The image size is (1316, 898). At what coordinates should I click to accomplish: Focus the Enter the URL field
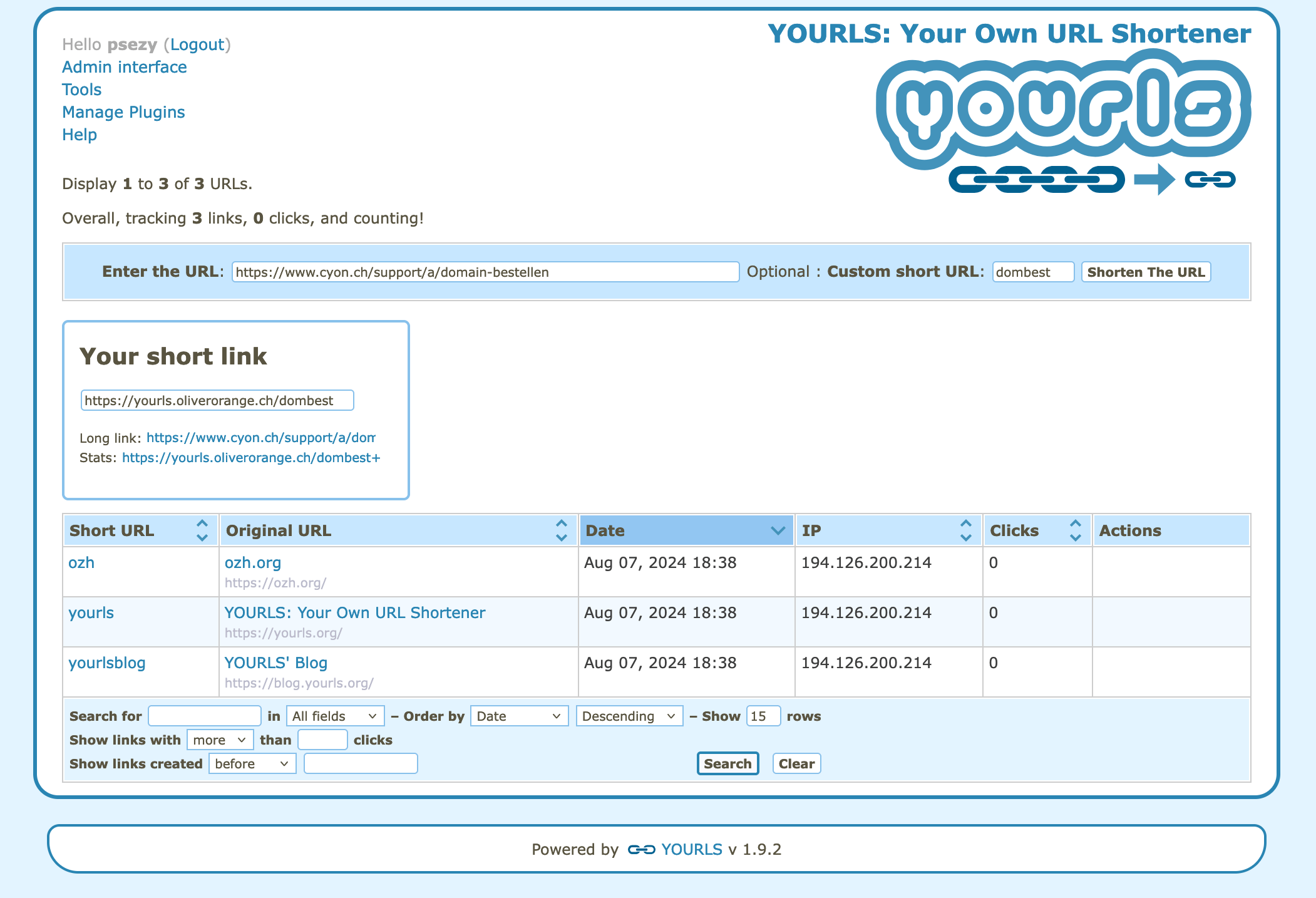486,272
